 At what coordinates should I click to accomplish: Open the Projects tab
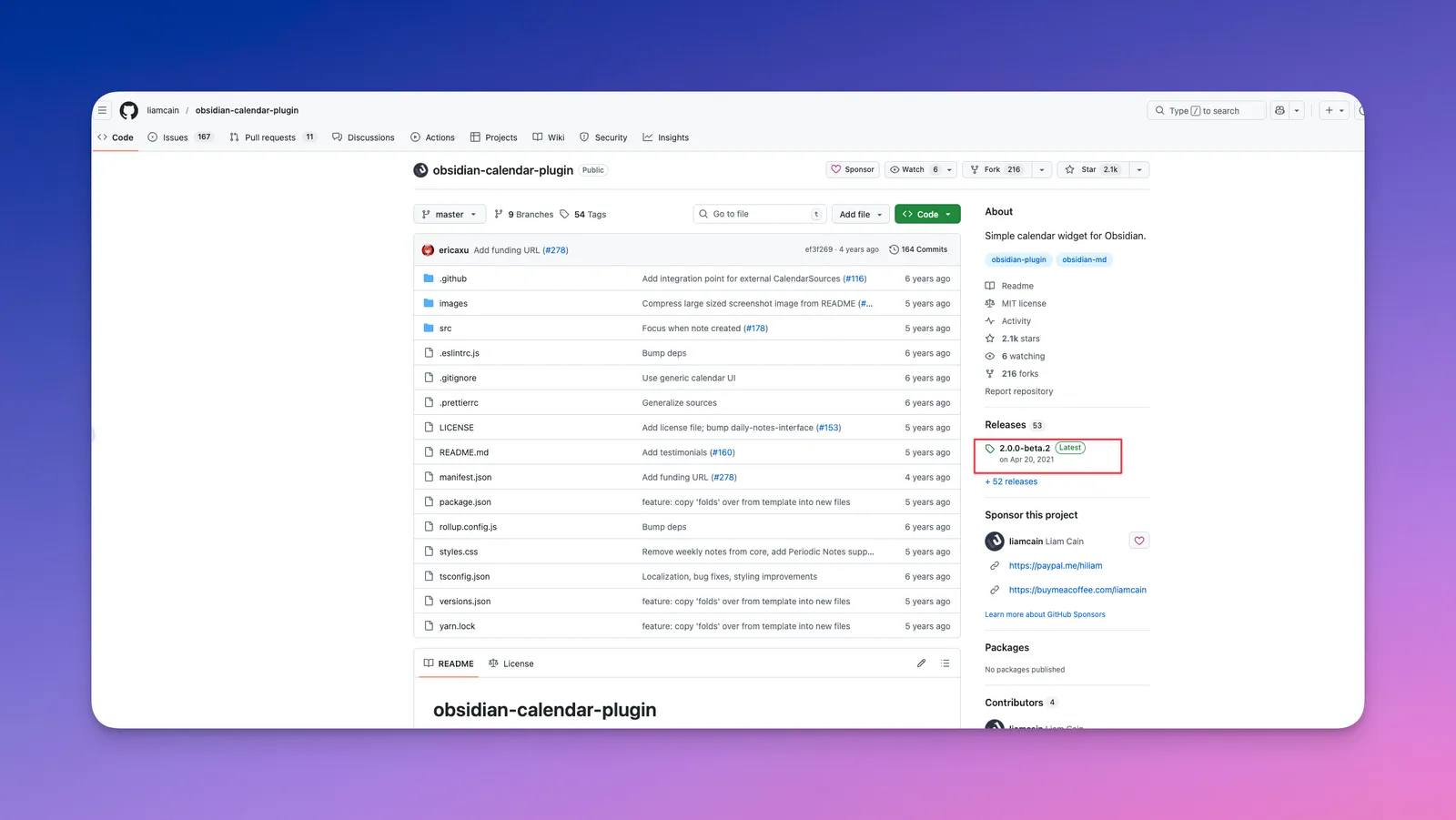[x=494, y=137]
